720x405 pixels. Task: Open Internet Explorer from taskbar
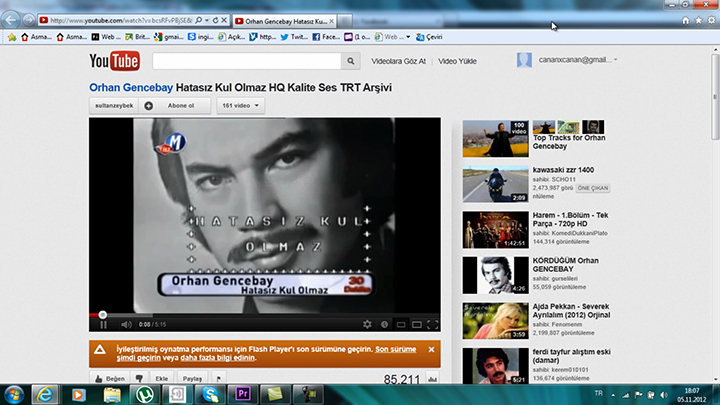pos(45,394)
